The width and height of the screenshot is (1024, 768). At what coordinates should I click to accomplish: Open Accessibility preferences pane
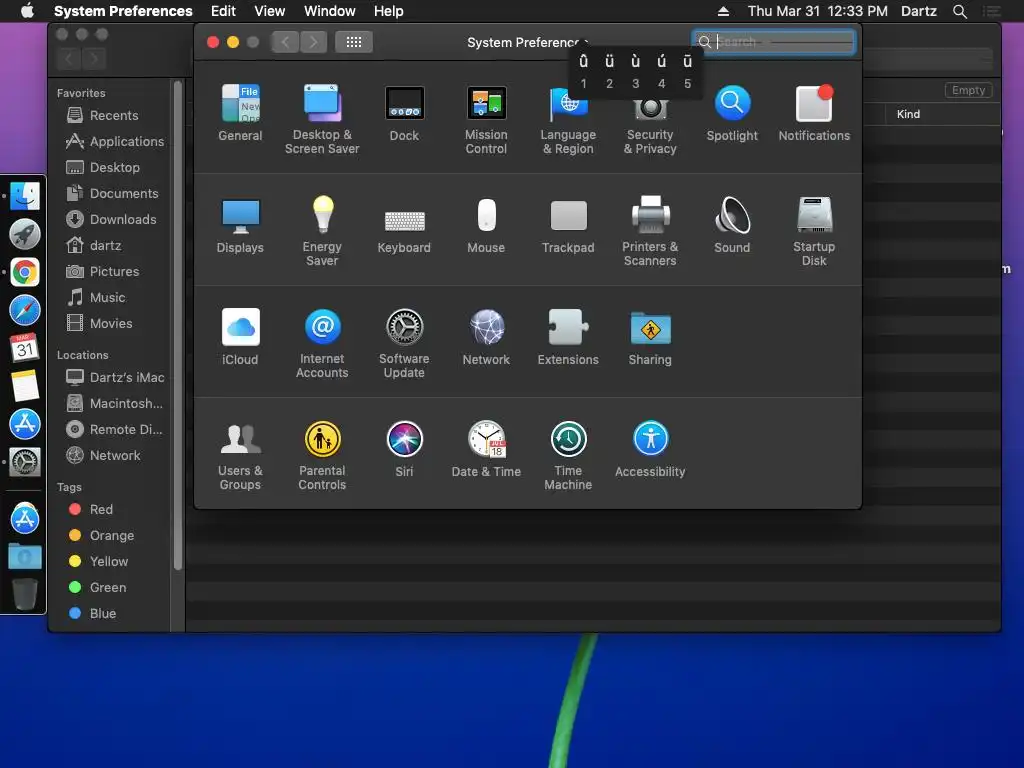[650, 449]
